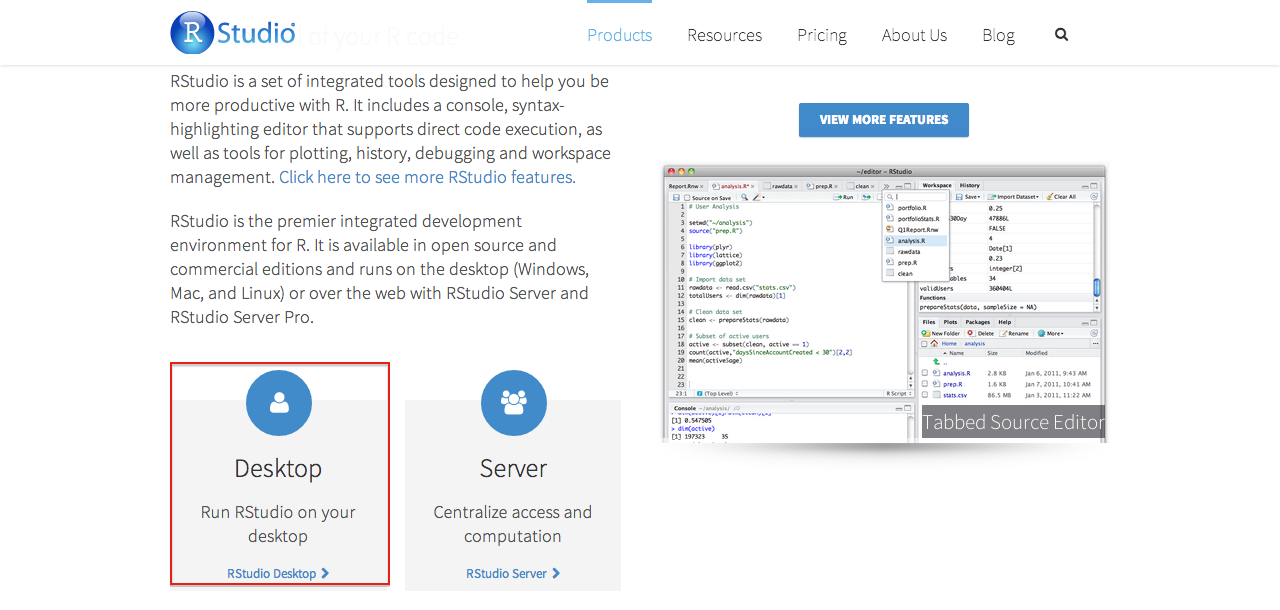Open the RStudio Server link
Image resolution: width=1280 pixels, height=610 pixels.
tap(507, 573)
